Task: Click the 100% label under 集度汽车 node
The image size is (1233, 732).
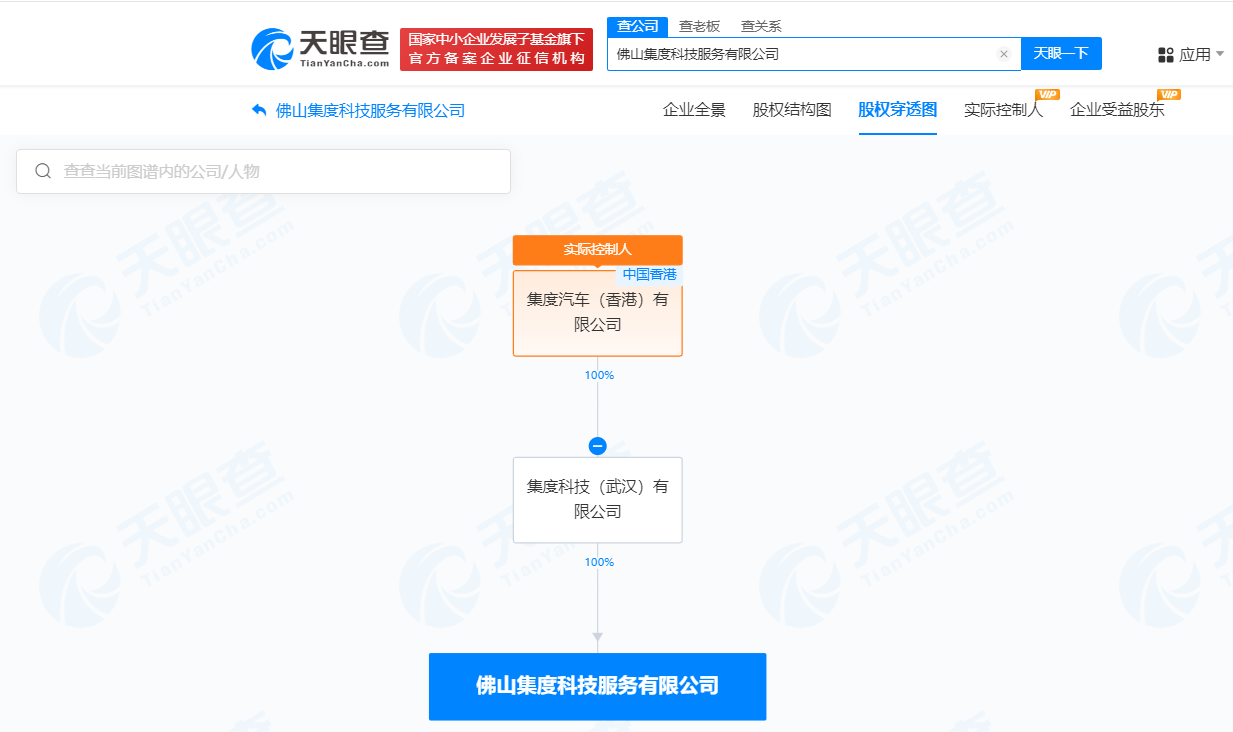Action: coord(599,375)
